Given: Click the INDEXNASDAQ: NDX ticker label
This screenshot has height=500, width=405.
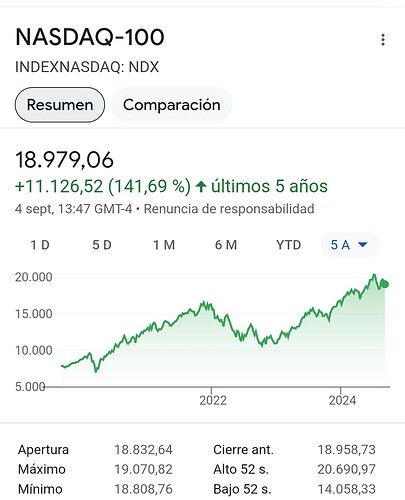Looking at the screenshot, I should (x=87, y=67).
